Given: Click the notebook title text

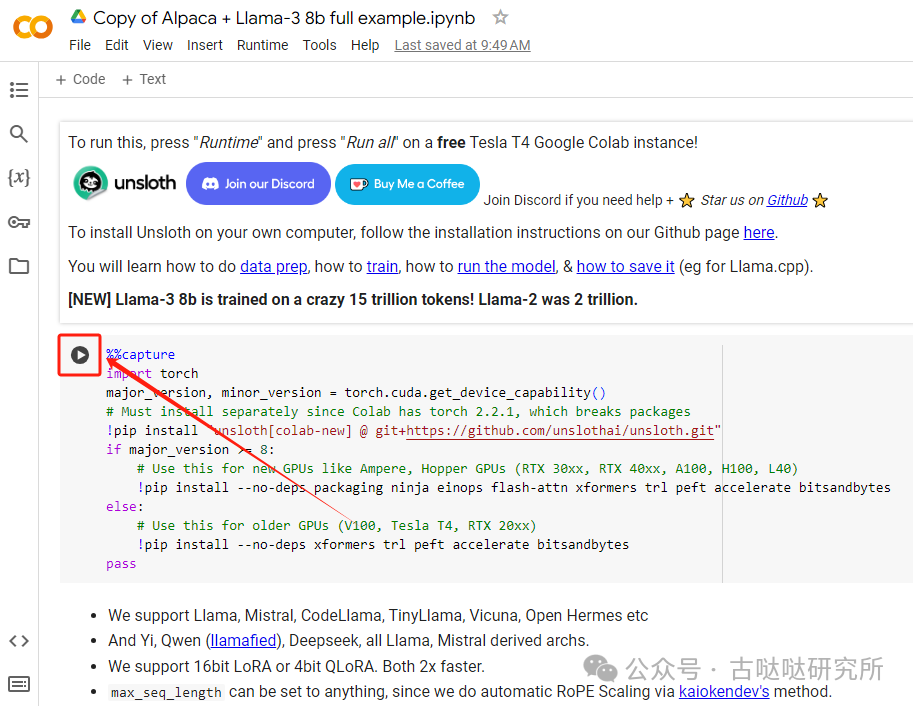Looking at the screenshot, I should (284, 18).
